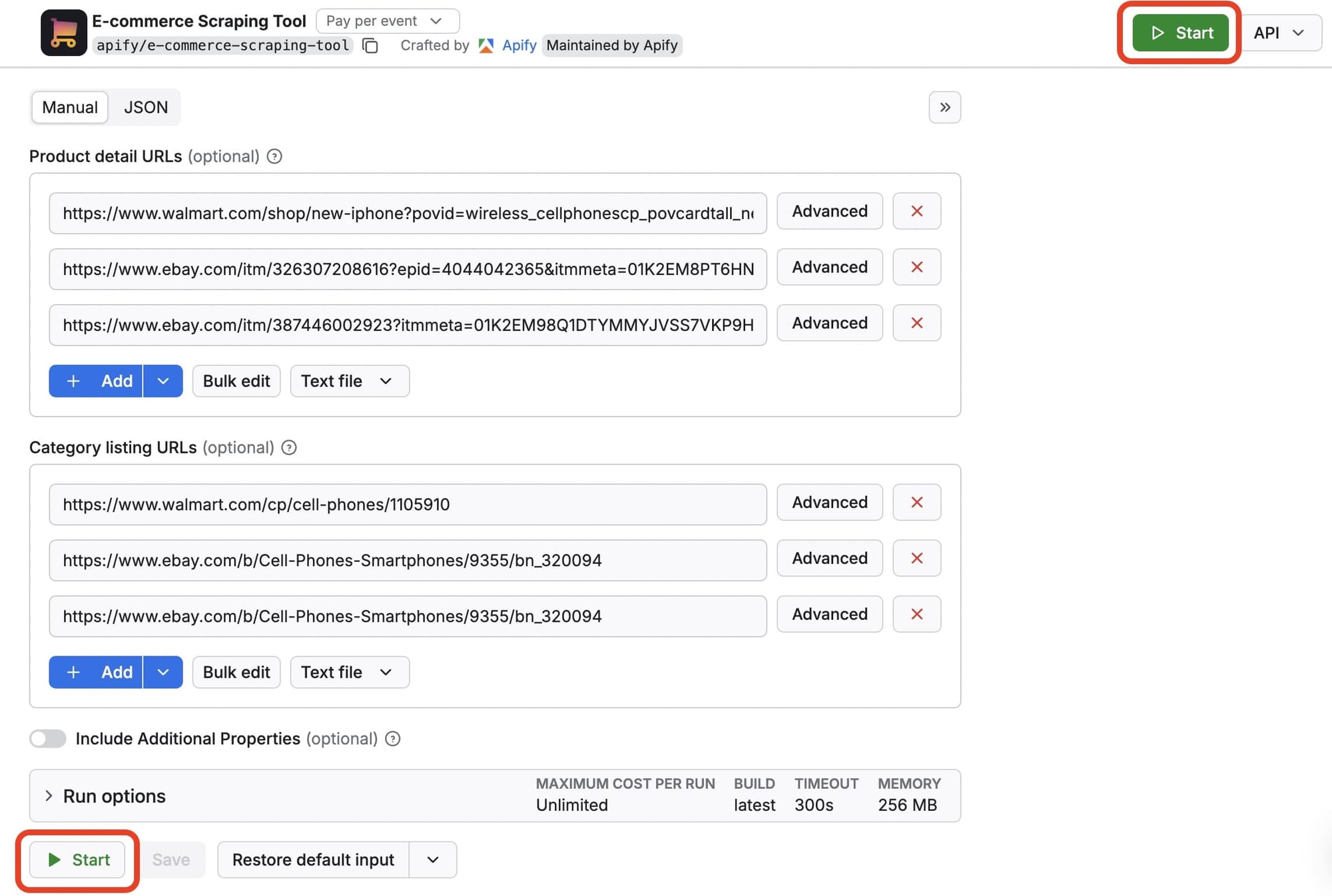Show help for Product detail URLs
The height and width of the screenshot is (896, 1332).
pyautogui.click(x=274, y=156)
